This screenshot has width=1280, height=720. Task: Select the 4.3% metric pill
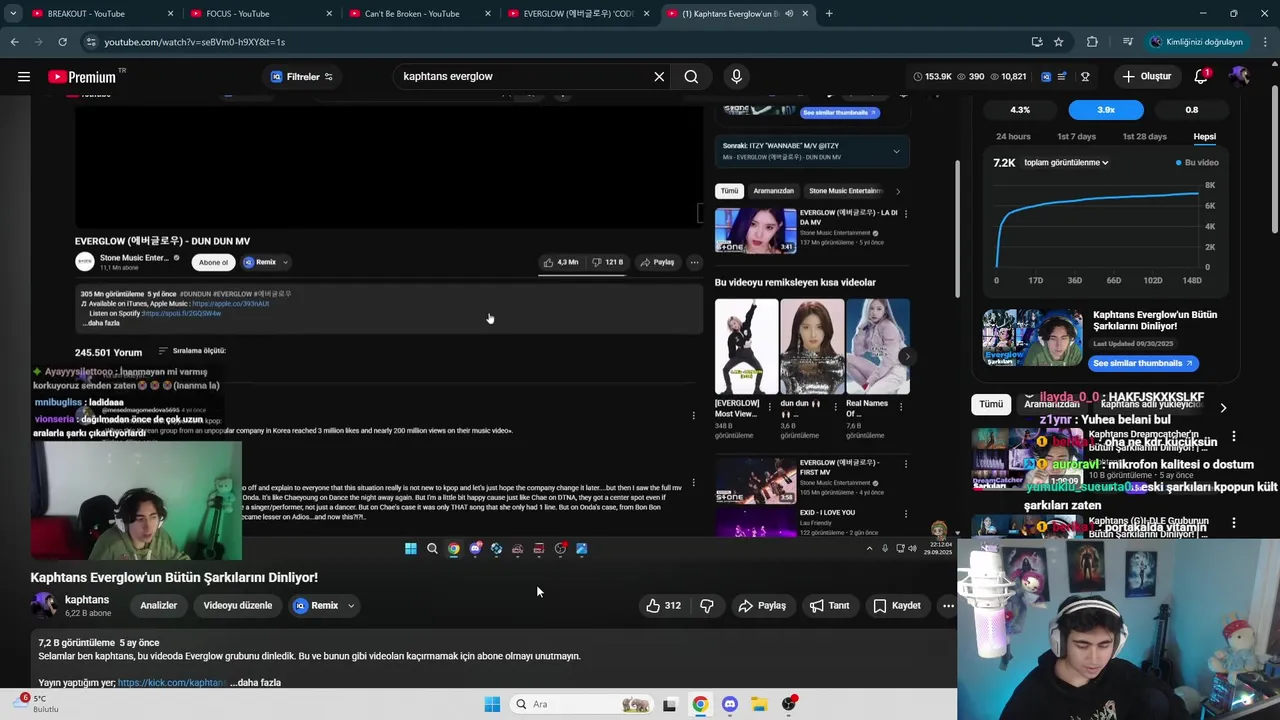click(1020, 110)
